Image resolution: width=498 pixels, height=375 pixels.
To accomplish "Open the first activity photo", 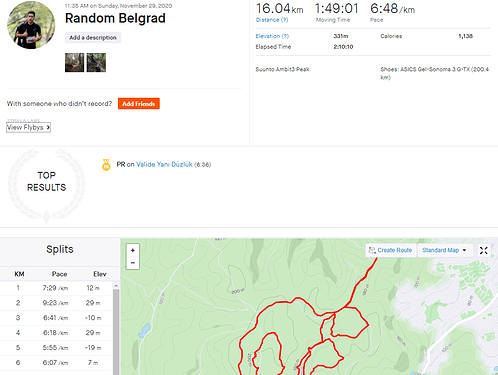I will (x=74, y=63).
